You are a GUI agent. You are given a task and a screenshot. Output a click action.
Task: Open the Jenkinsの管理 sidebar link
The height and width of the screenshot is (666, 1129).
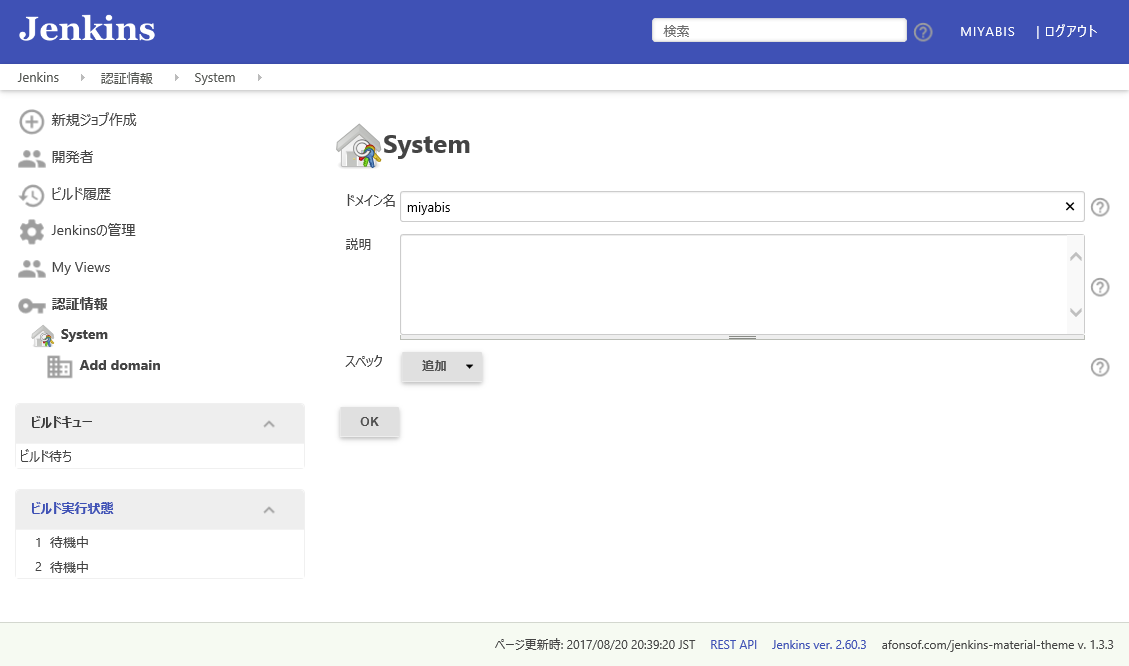coord(94,230)
